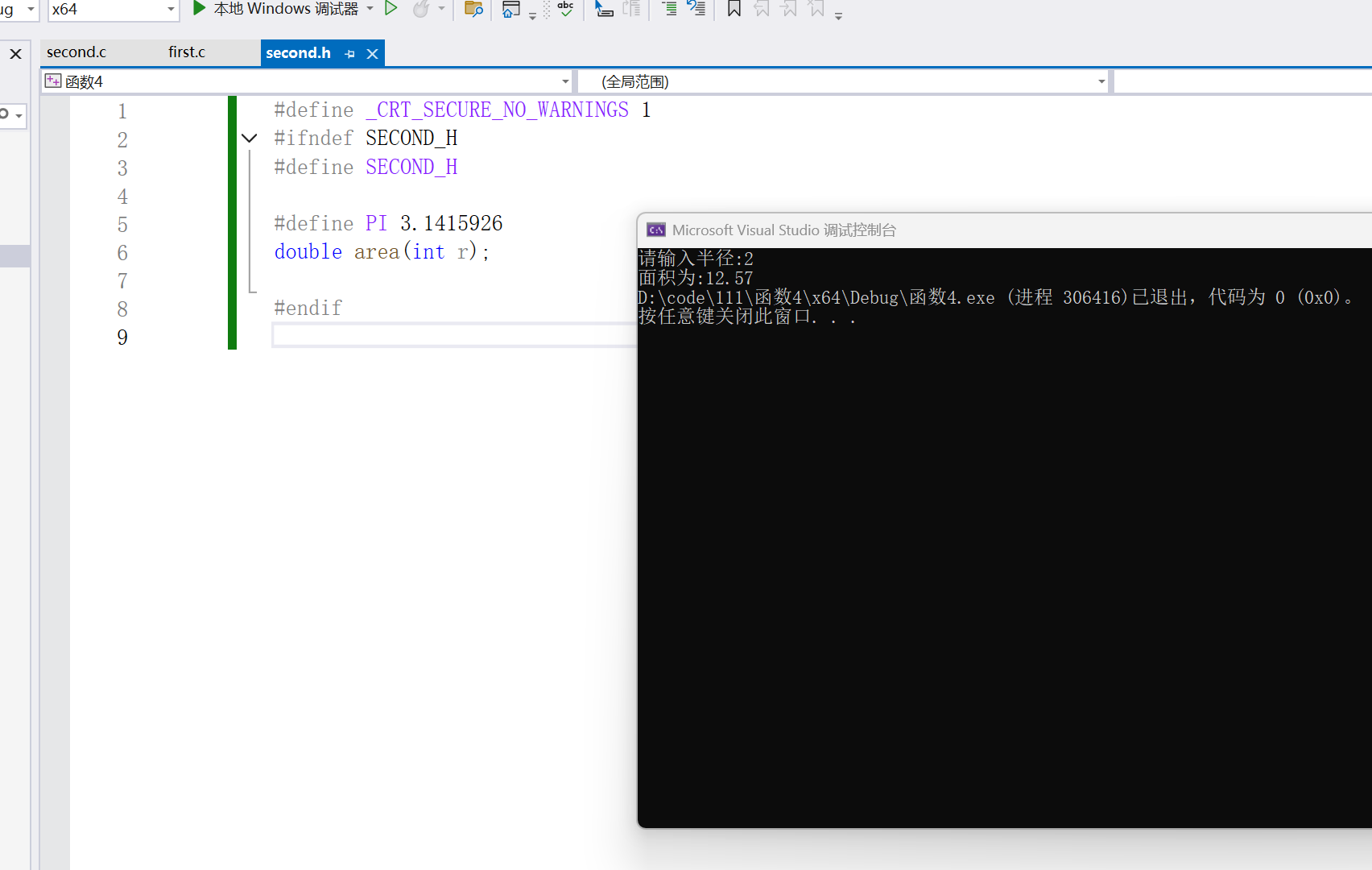
Task: Click the 3.1415926 value
Action: [451, 223]
